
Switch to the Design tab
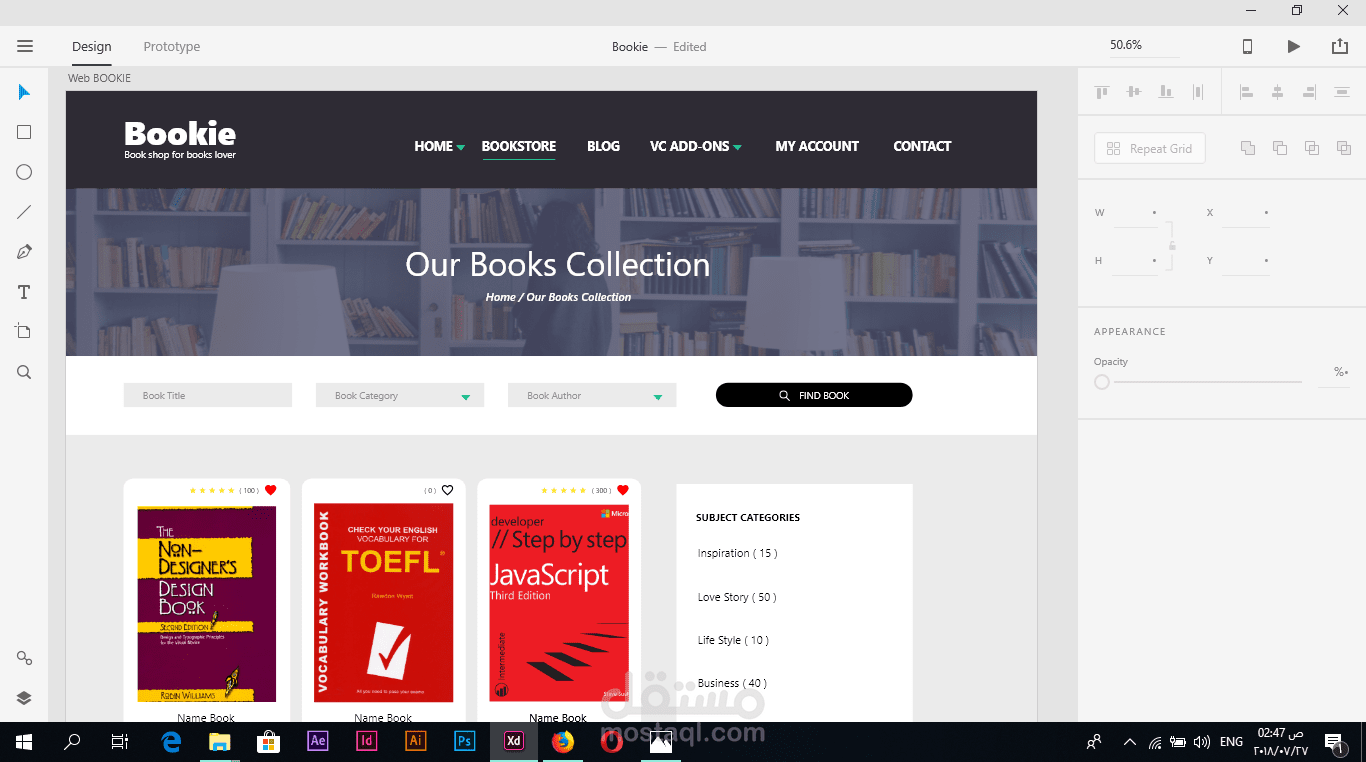[x=92, y=47]
